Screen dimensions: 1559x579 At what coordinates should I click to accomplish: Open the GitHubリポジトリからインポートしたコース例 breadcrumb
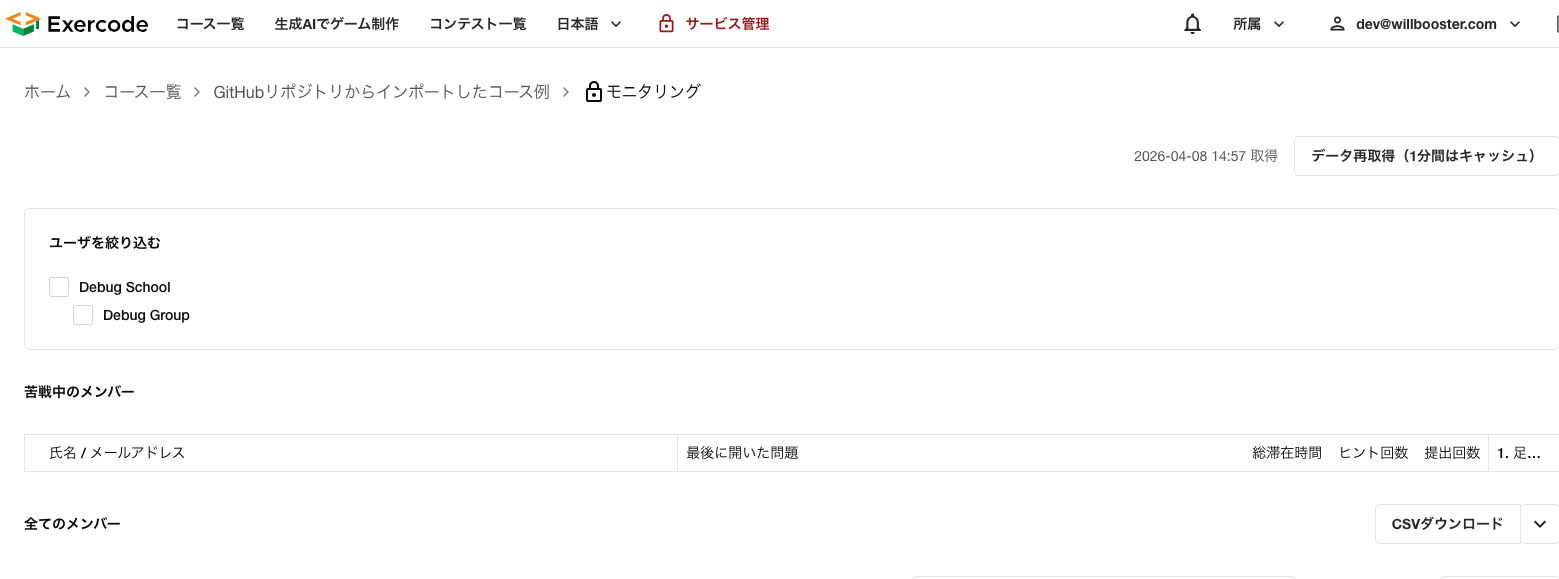point(381,92)
